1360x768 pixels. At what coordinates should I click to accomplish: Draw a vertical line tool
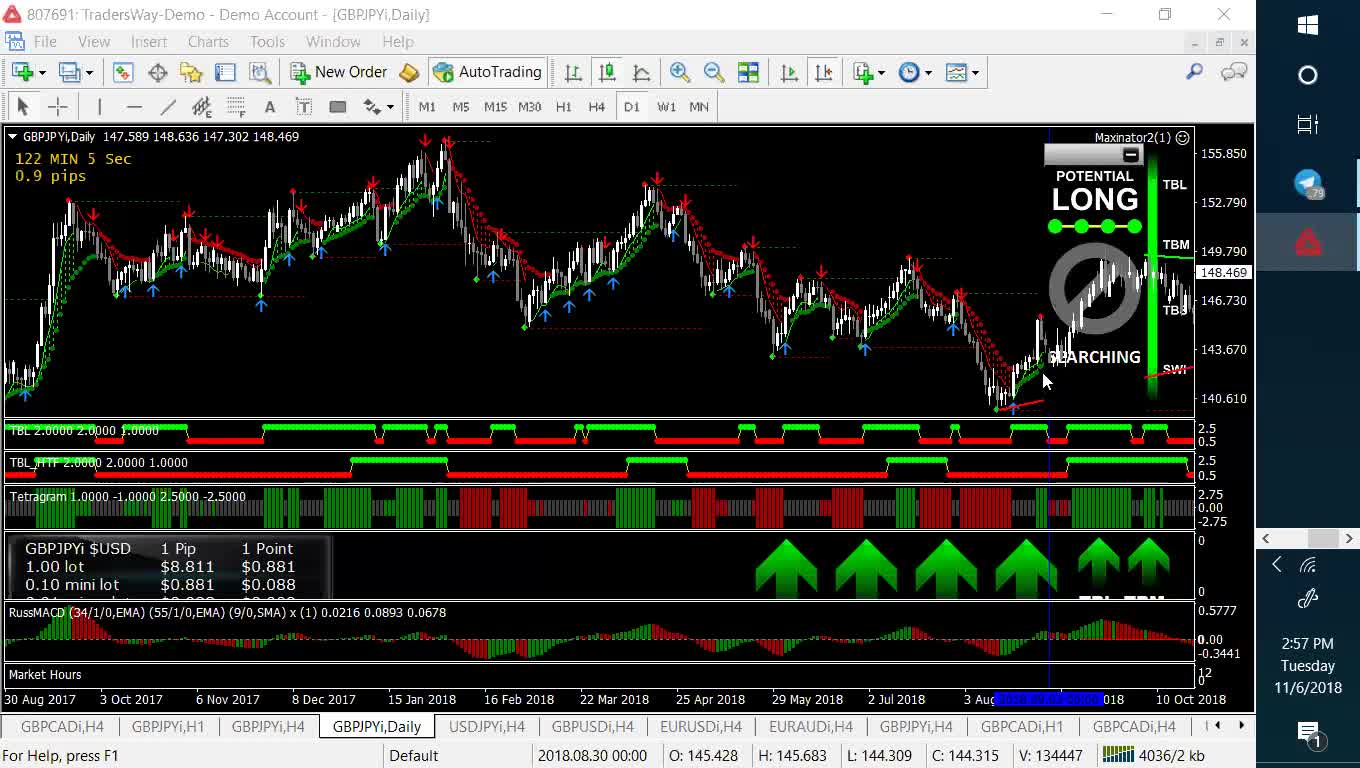coord(99,107)
